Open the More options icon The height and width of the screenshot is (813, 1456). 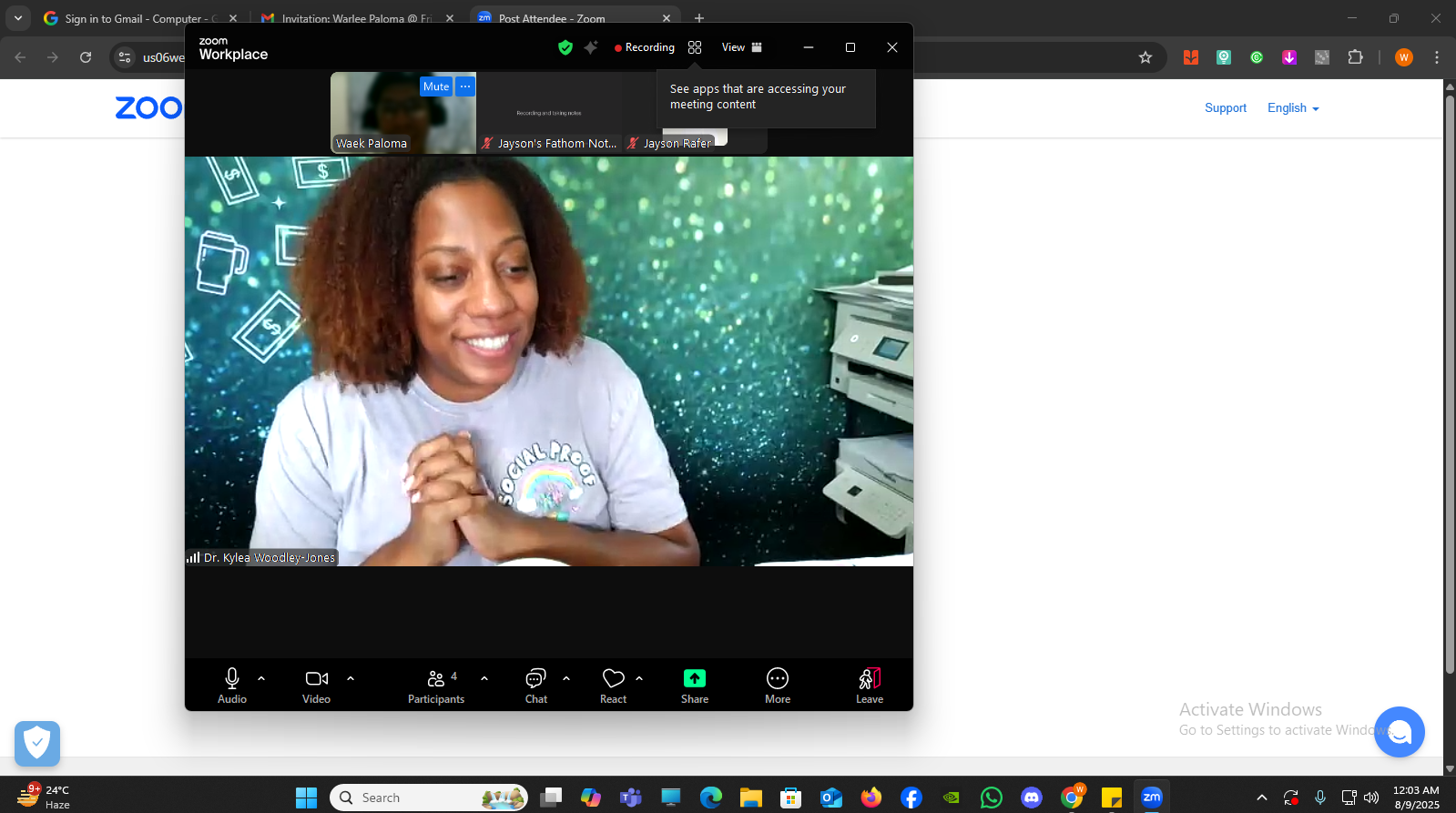pos(777,679)
